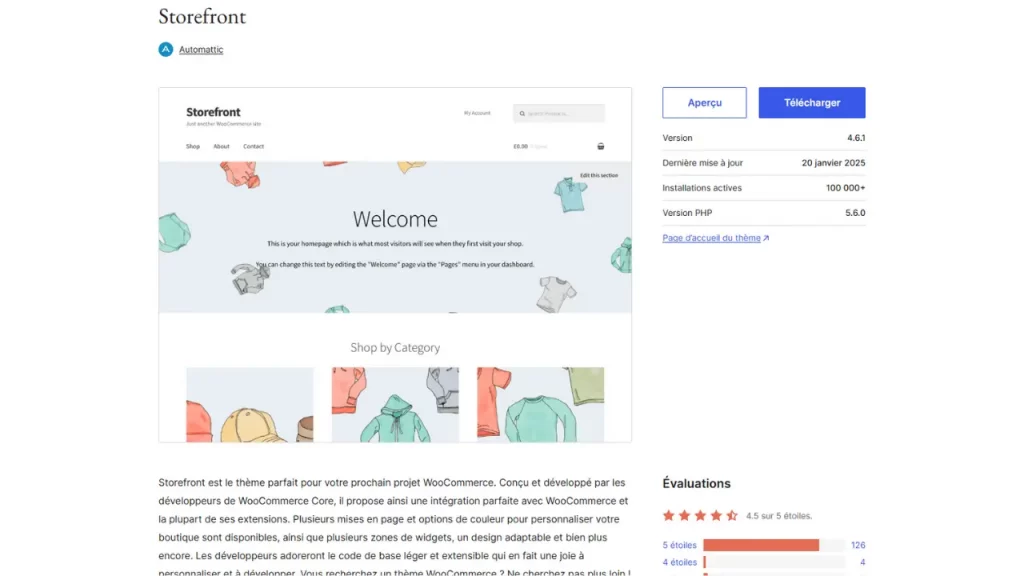Screen dimensions: 1024x576
Task: Open the 4 étoiles reviews link
Action: click(x=679, y=562)
